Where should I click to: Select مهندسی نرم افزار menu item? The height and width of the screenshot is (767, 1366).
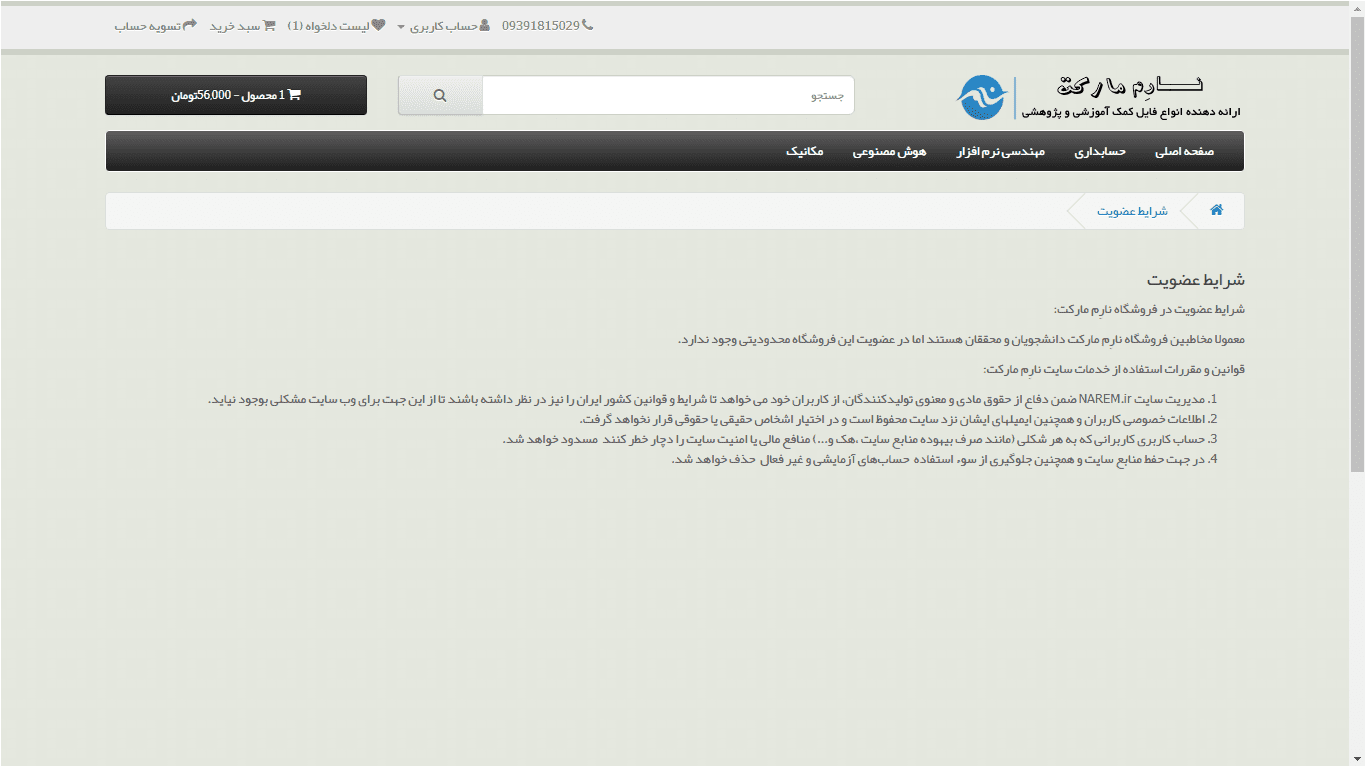click(1000, 152)
